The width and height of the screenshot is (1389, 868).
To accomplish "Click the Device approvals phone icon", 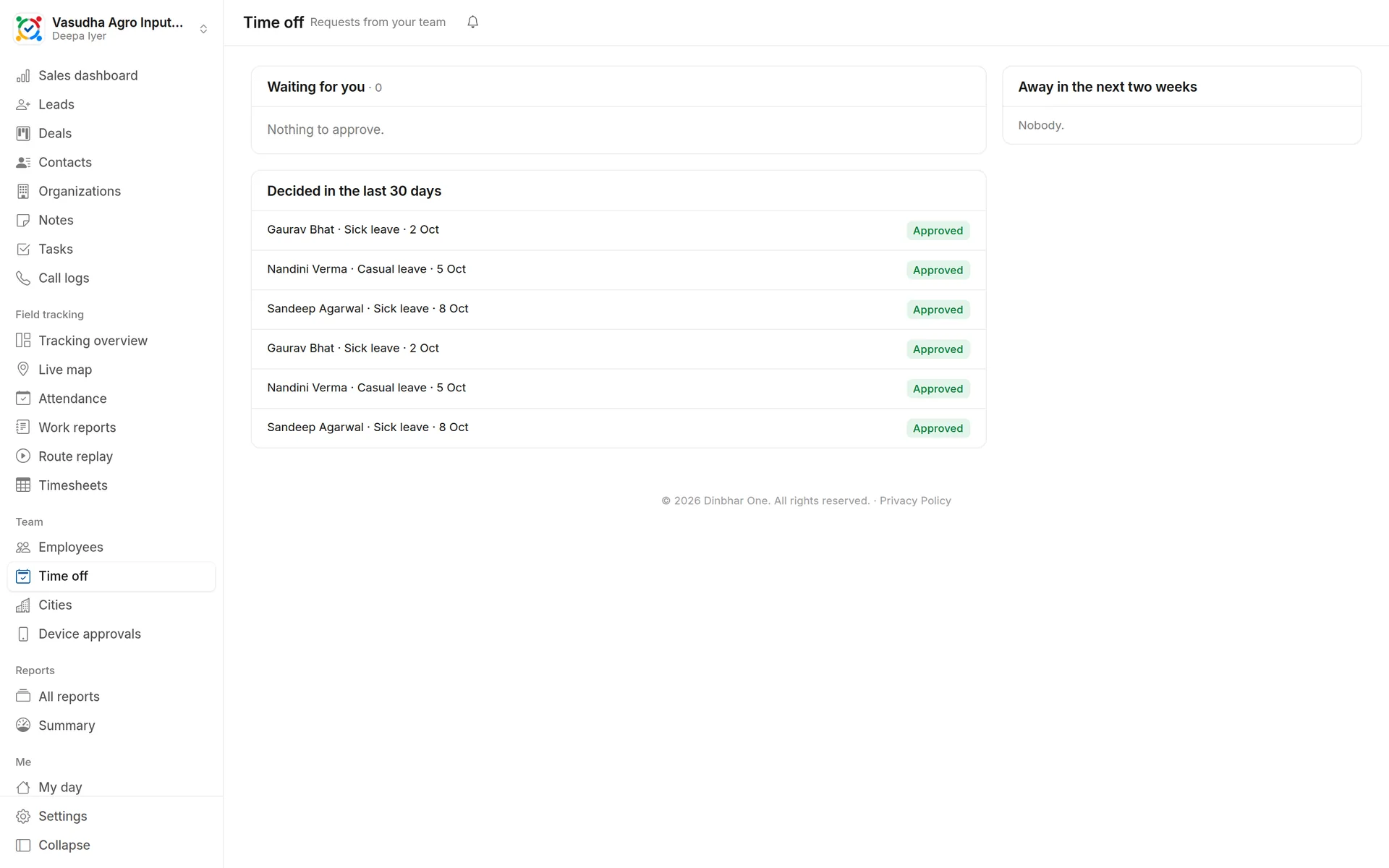I will point(23,634).
